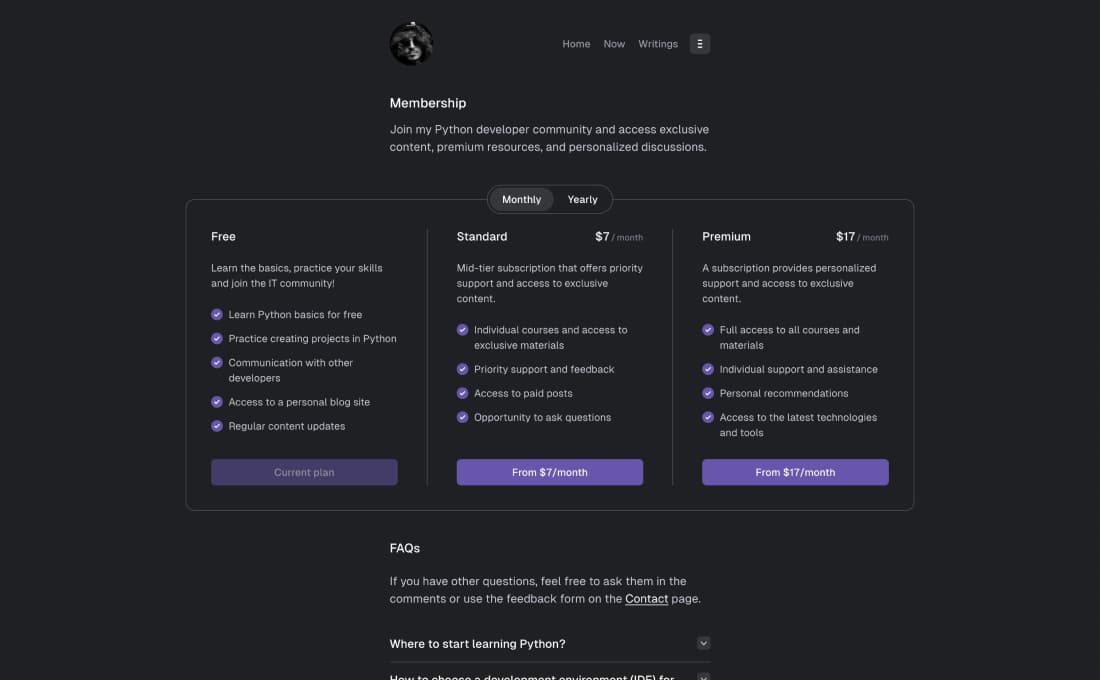Follow the Contact page link
This screenshot has width=1100, height=680.
646,599
